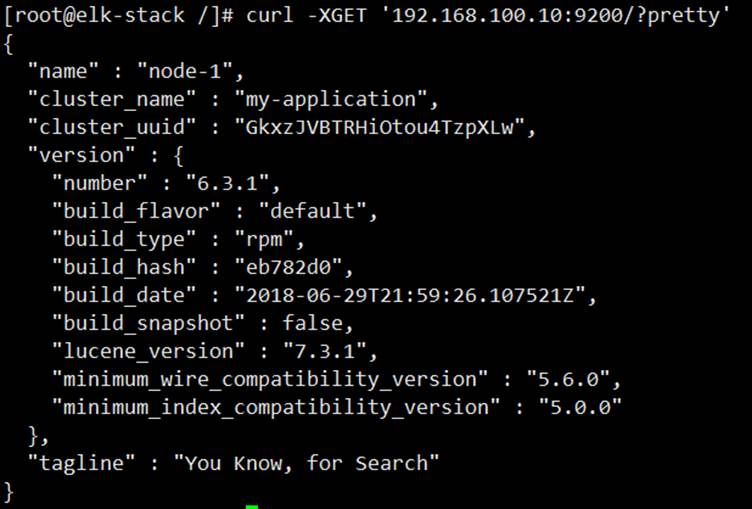Click the build_date timestamp value

coord(410,295)
